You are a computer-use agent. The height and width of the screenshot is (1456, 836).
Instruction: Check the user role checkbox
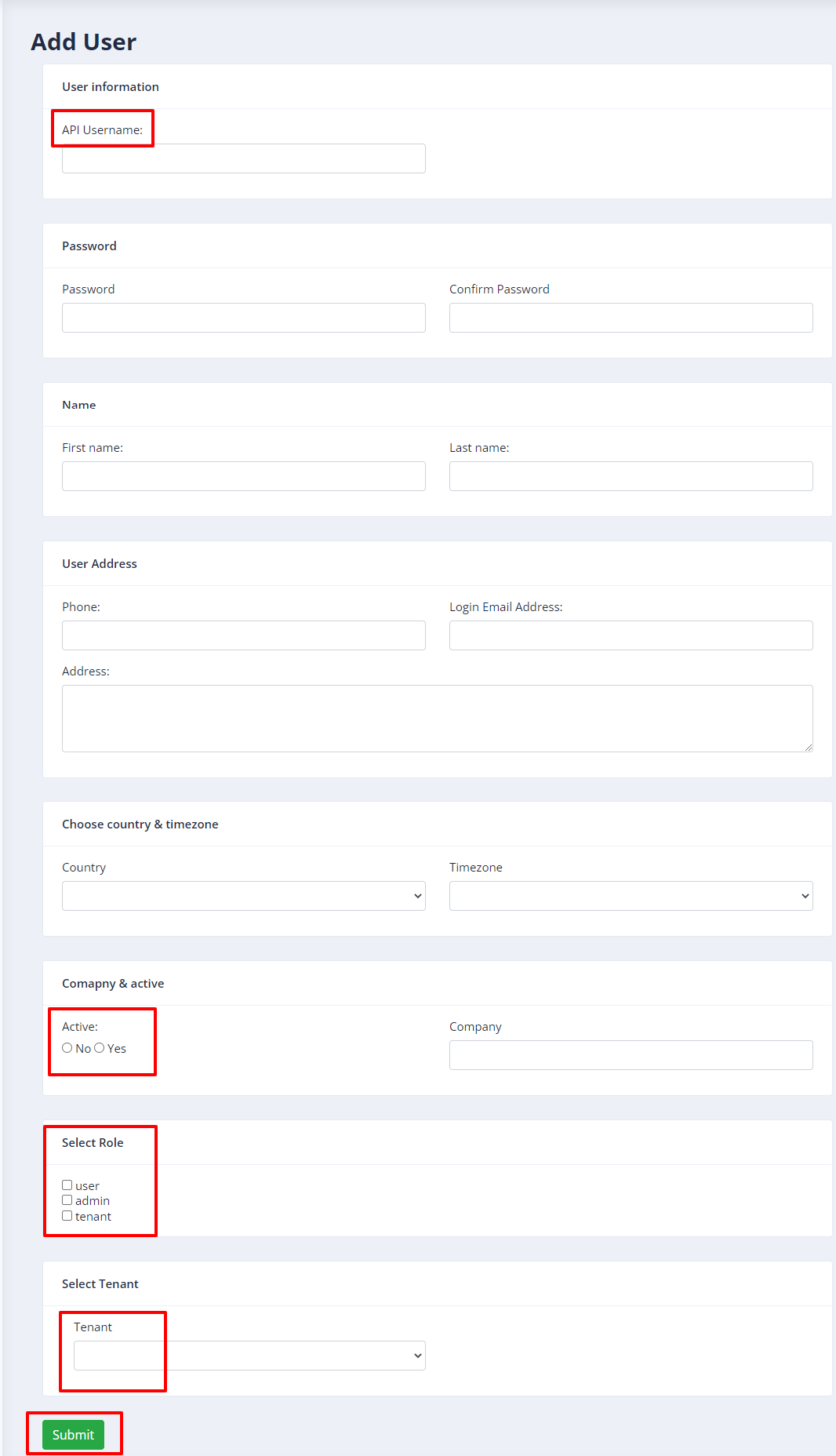click(67, 1185)
